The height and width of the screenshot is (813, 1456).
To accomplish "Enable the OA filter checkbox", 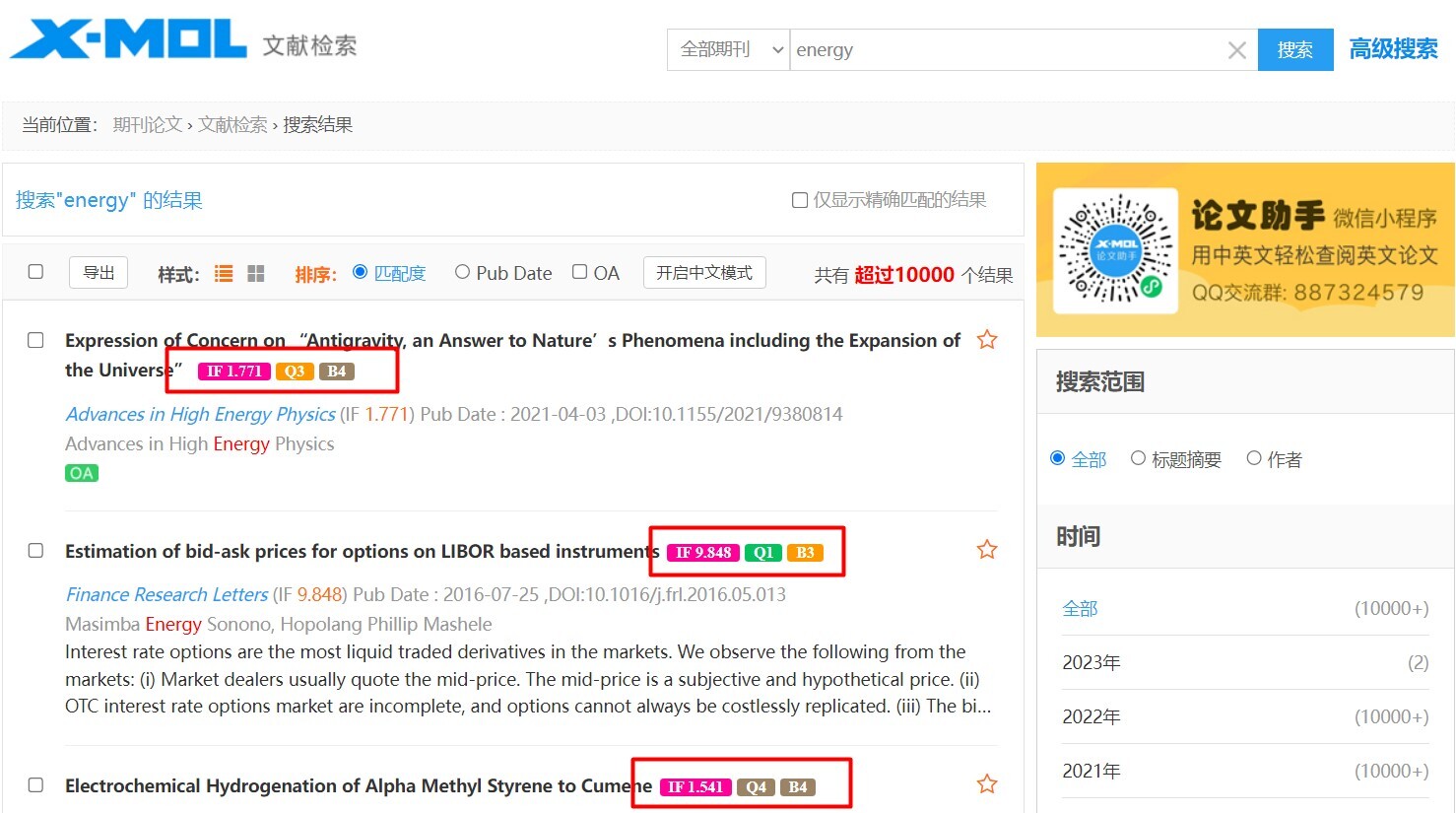I will 580,272.
